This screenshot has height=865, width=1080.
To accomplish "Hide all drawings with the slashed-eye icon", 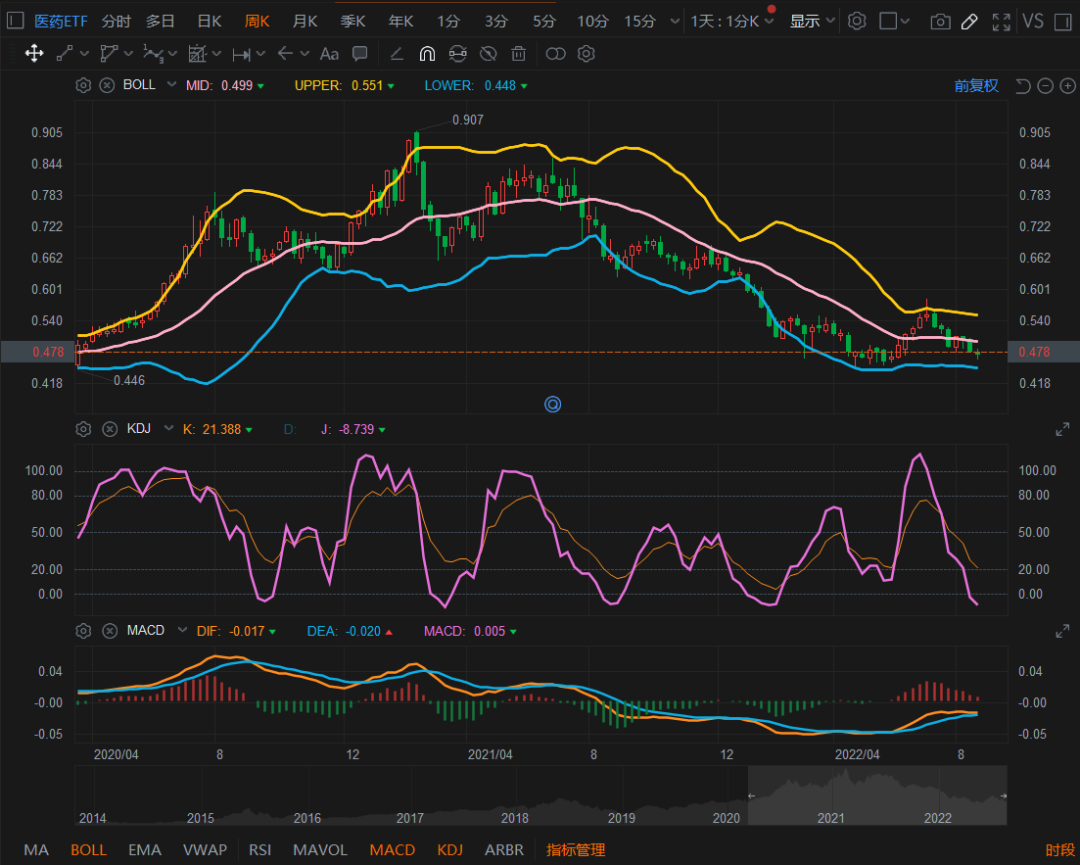I will click(488, 53).
